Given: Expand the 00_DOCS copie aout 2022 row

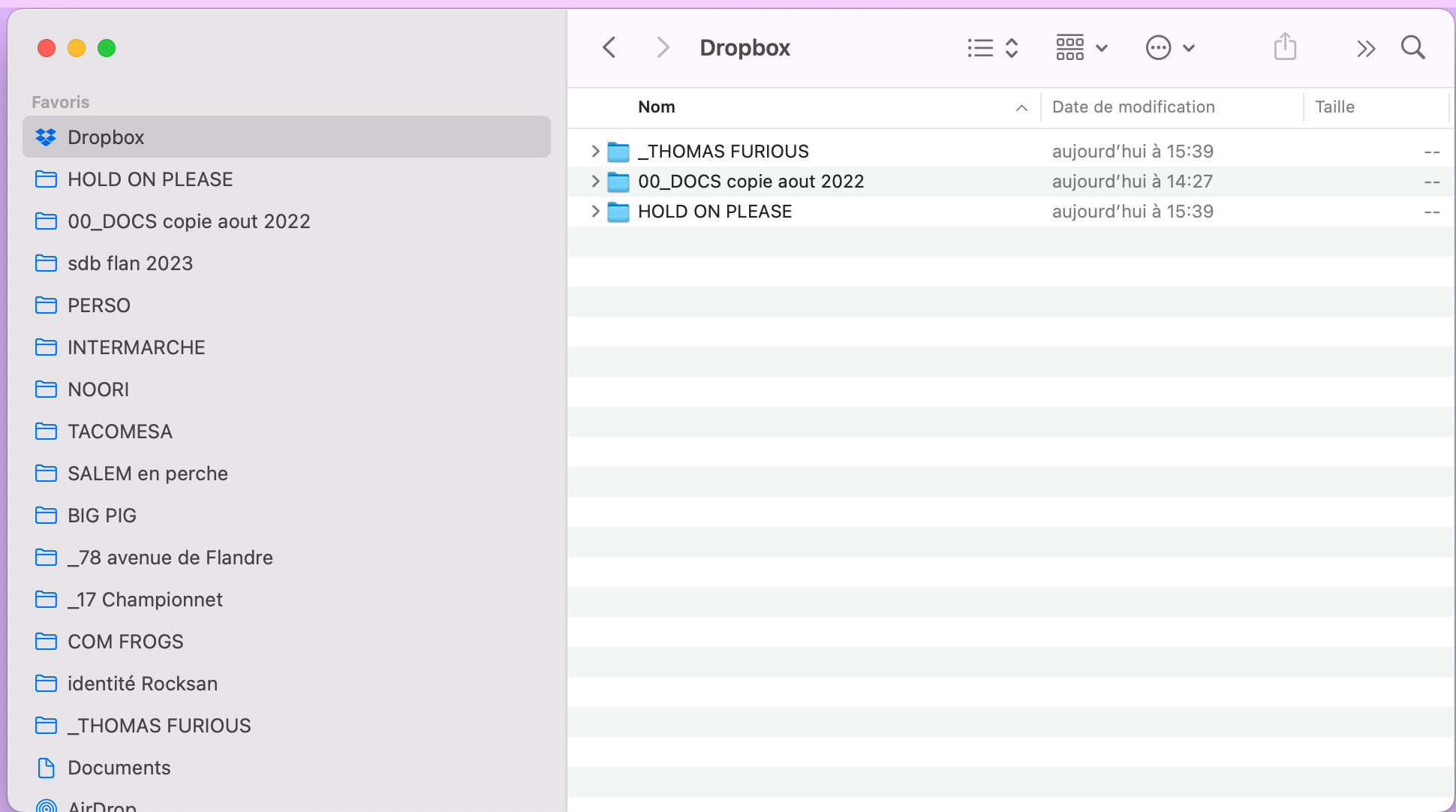Looking at the screenshot, I should tap(595, 181).
